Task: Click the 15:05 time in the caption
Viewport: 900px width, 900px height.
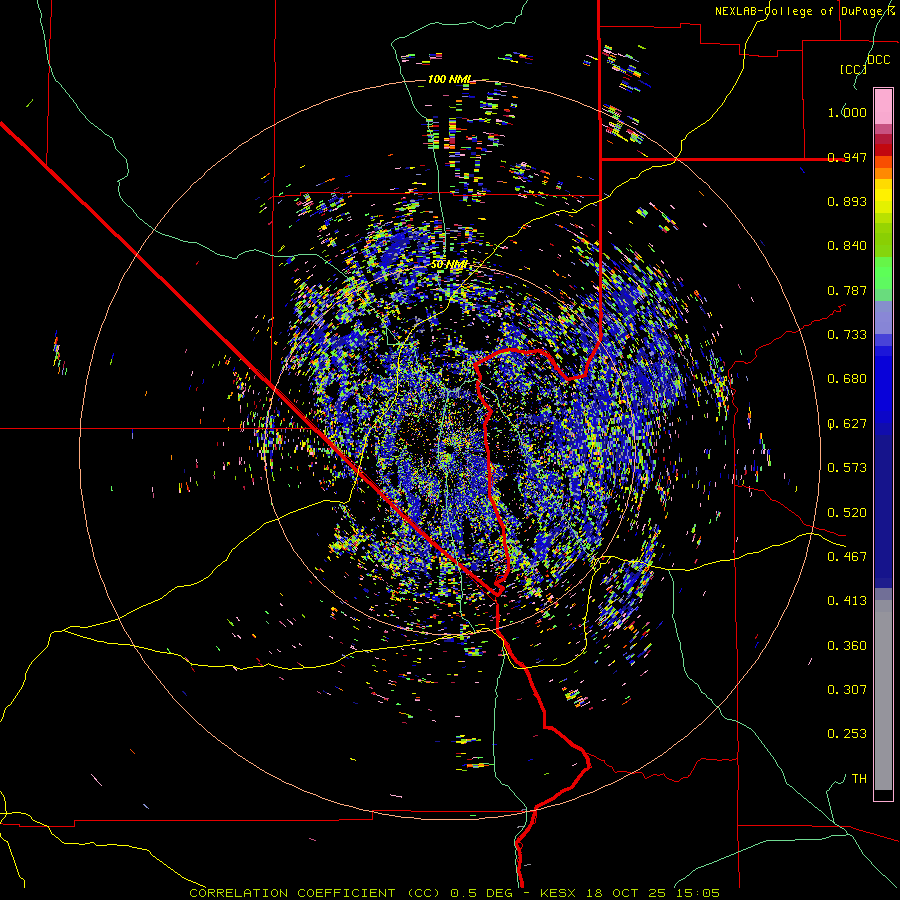Action: coord(697,893)
